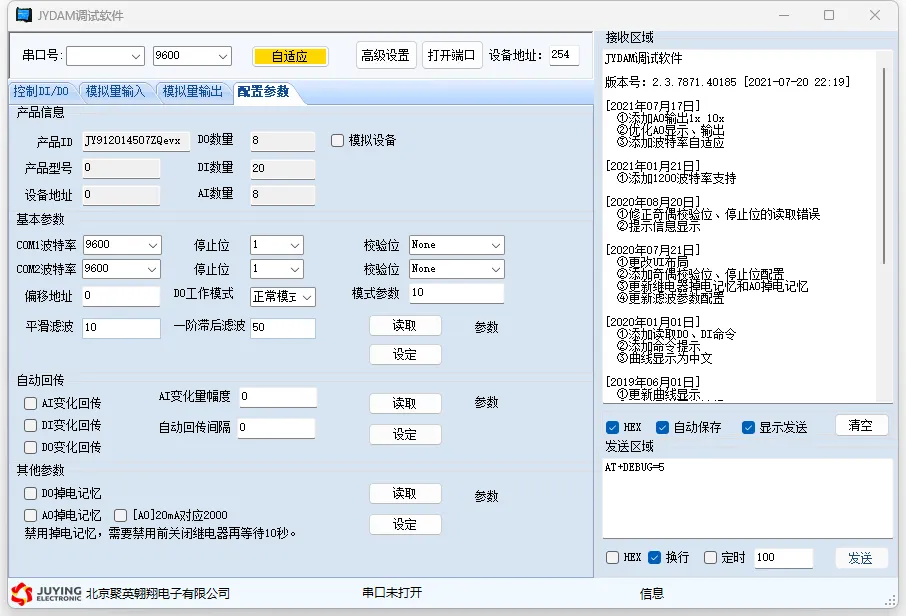Click the timer interval field showing 100

point(784,558)
